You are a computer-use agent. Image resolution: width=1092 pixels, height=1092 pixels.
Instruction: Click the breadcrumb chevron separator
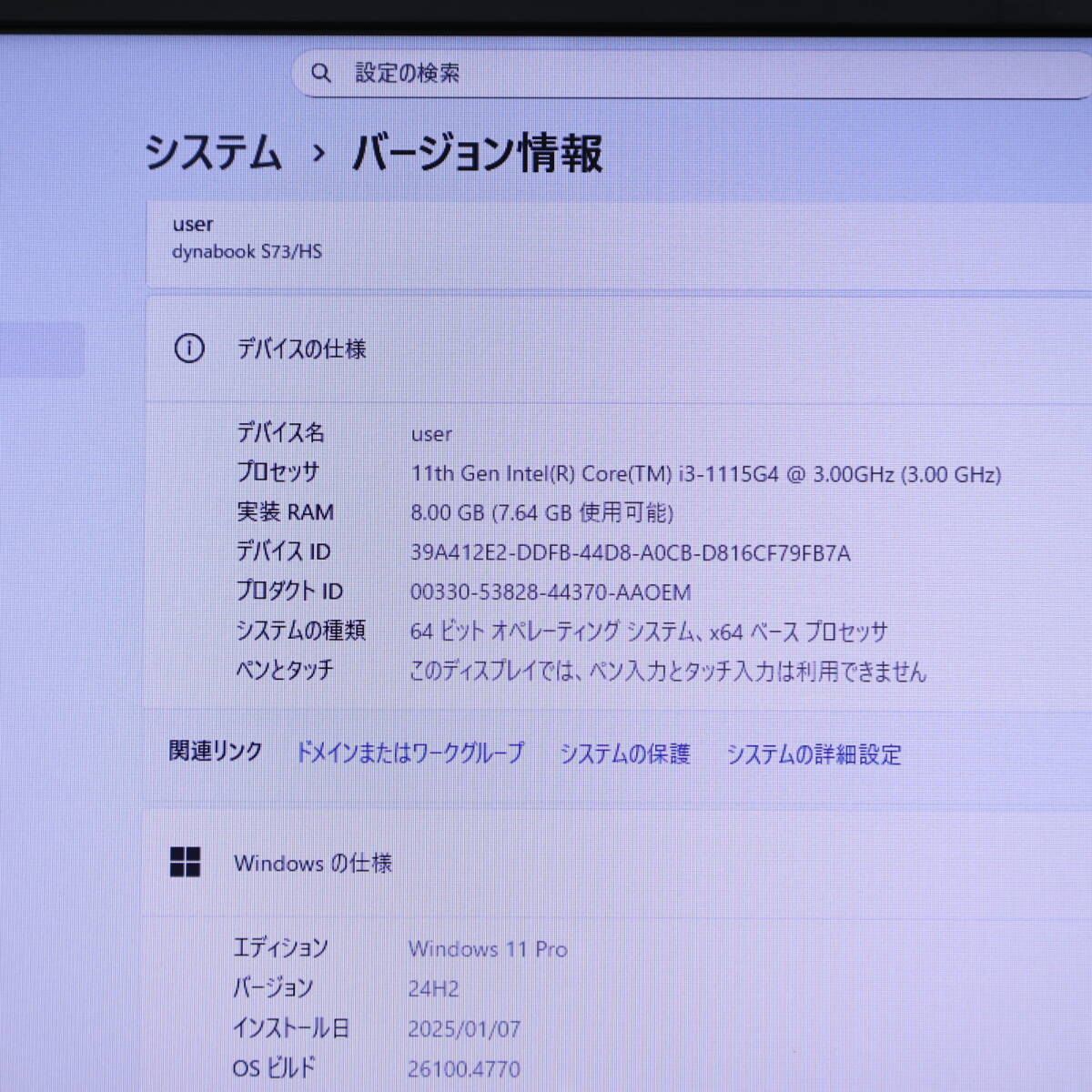[x=318, y=154]
